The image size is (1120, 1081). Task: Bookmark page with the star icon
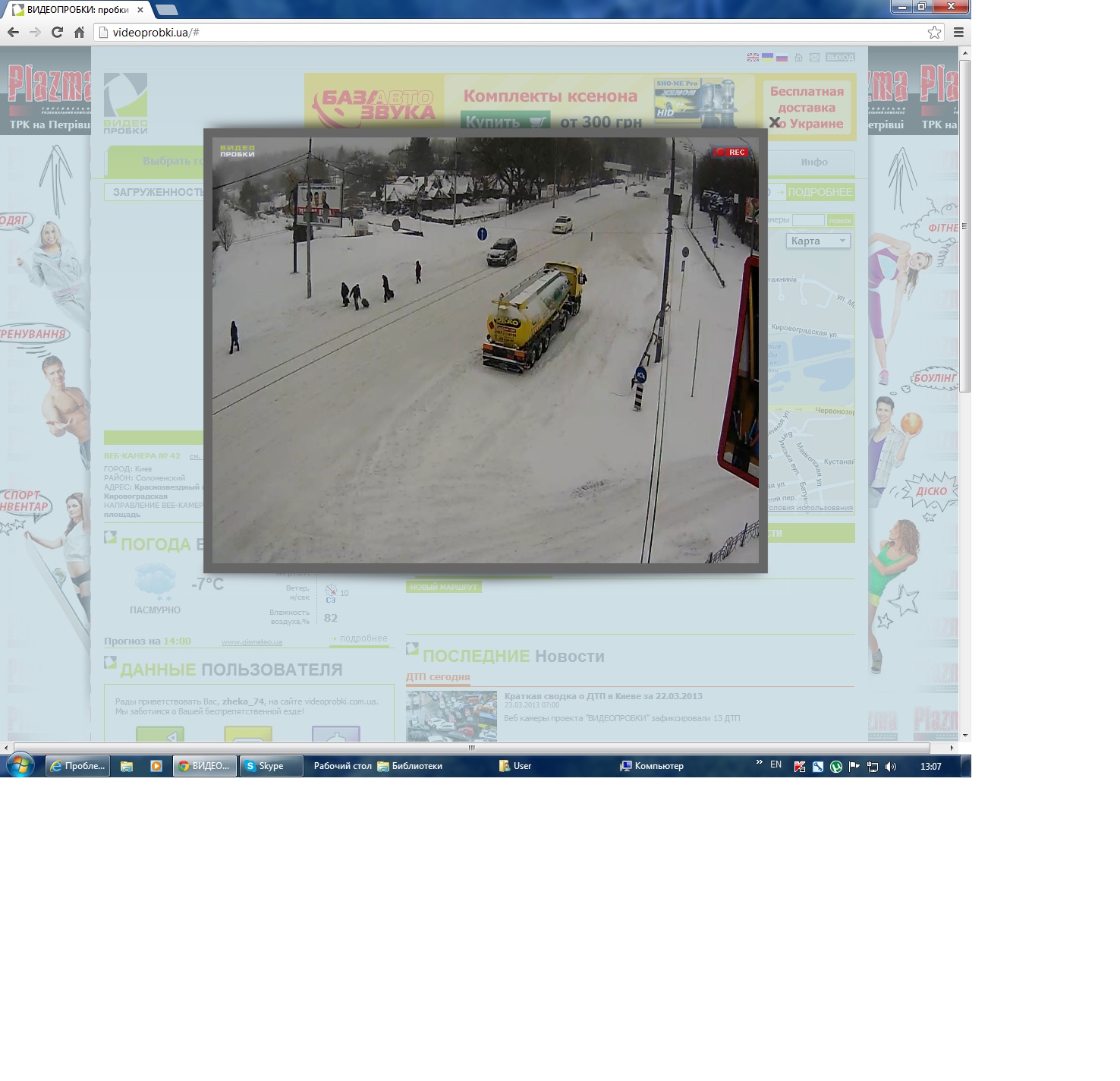tap(934, 33)
